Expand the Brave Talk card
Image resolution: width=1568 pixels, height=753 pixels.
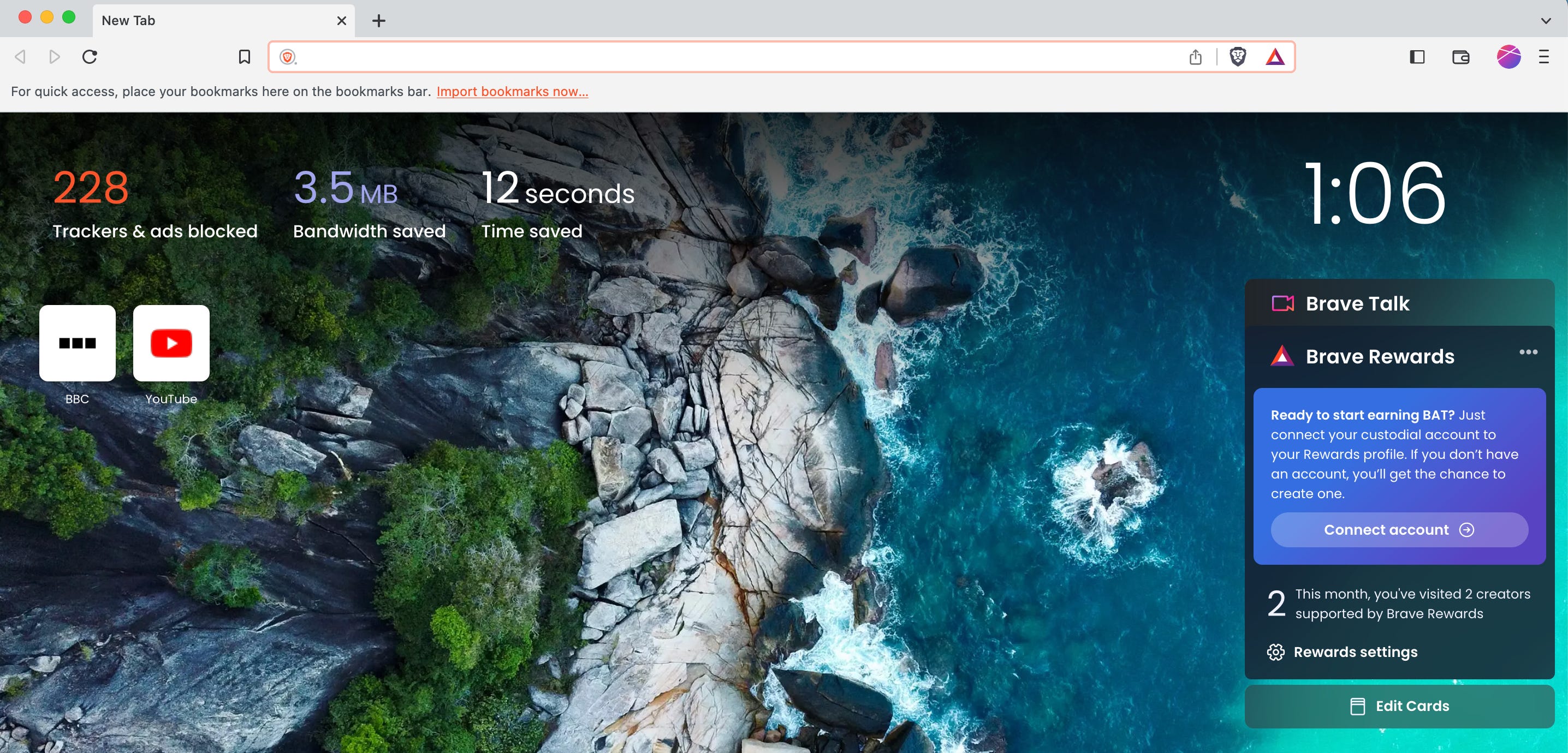pos(1357,303)
